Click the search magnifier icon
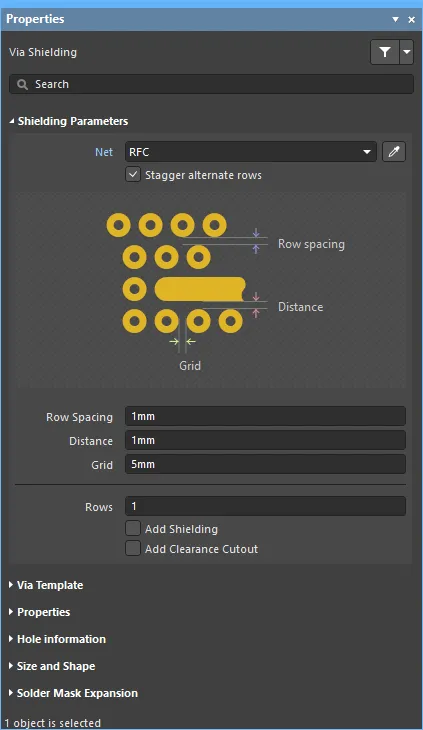Image resolution: width=423 pixels, height=730 pixels. 22,84
